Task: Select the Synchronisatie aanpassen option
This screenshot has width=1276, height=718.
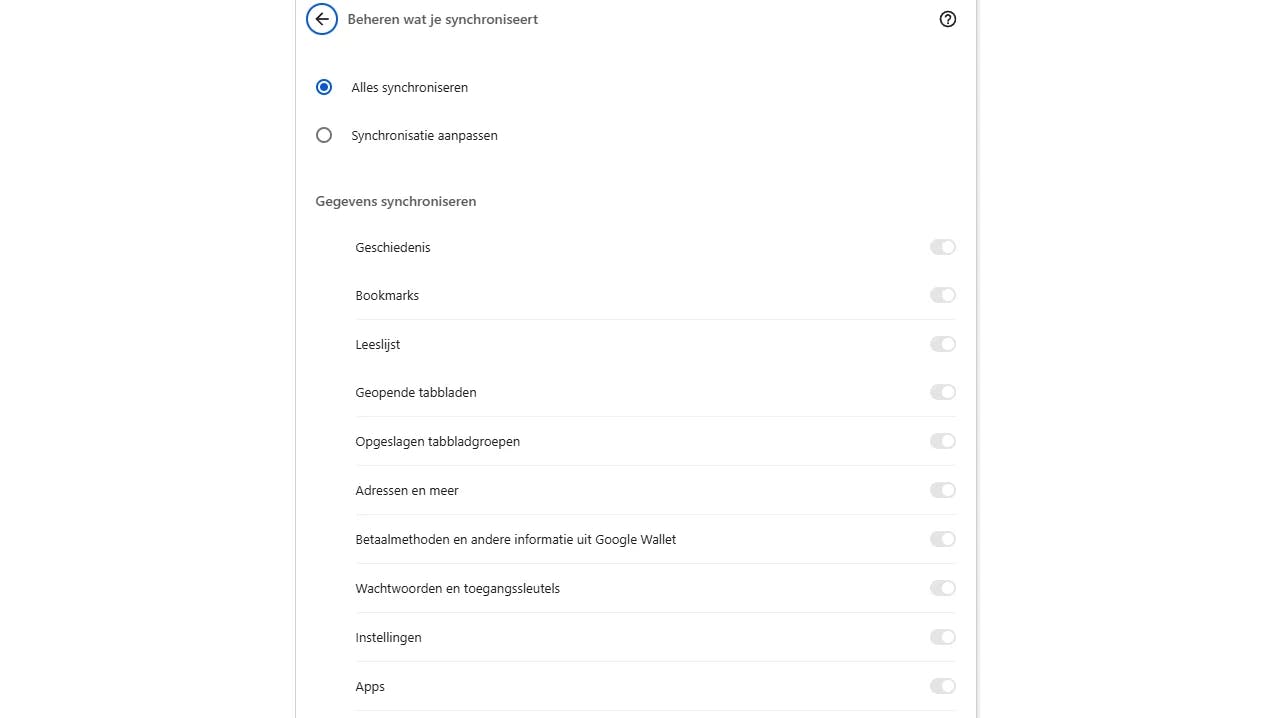Action: [x=324, y=135]
